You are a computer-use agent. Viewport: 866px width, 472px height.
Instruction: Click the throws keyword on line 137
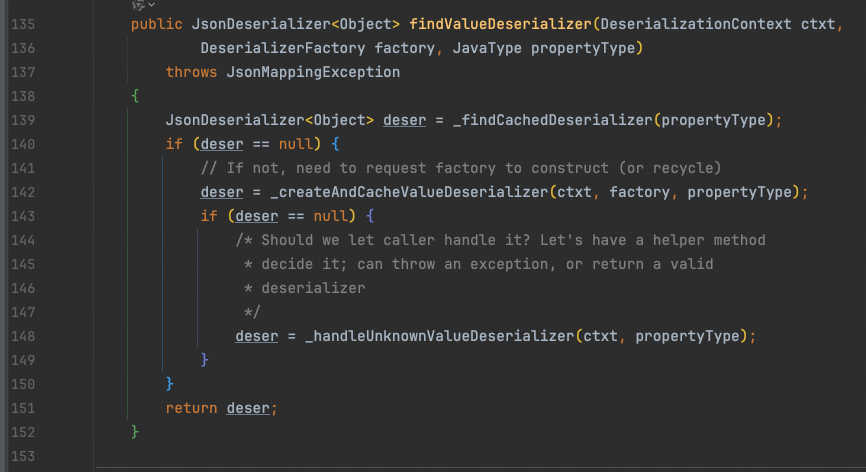[x=192, y=72]
